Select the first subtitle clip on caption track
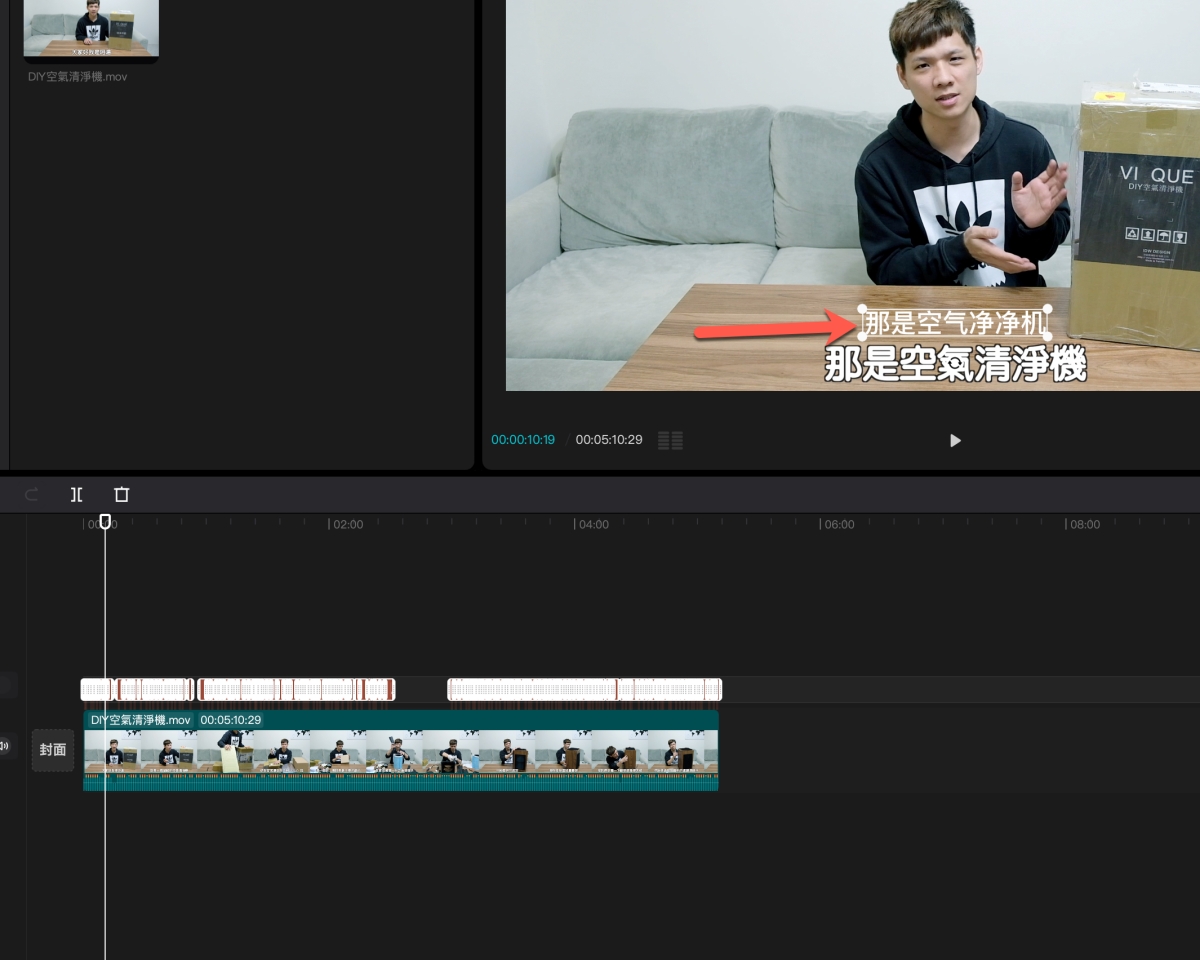 click(x=96, y=689)
